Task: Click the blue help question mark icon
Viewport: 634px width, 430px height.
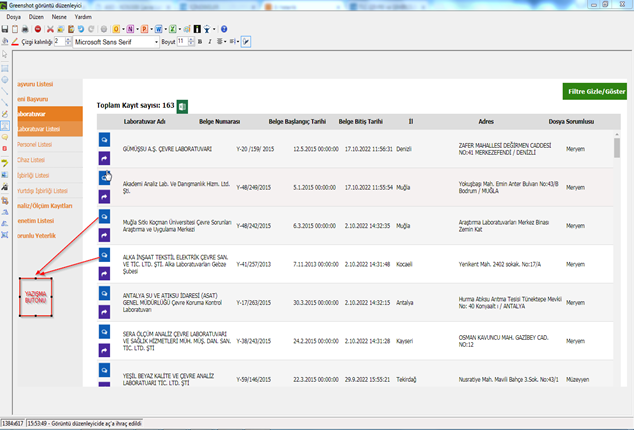Action: [223, 29]
